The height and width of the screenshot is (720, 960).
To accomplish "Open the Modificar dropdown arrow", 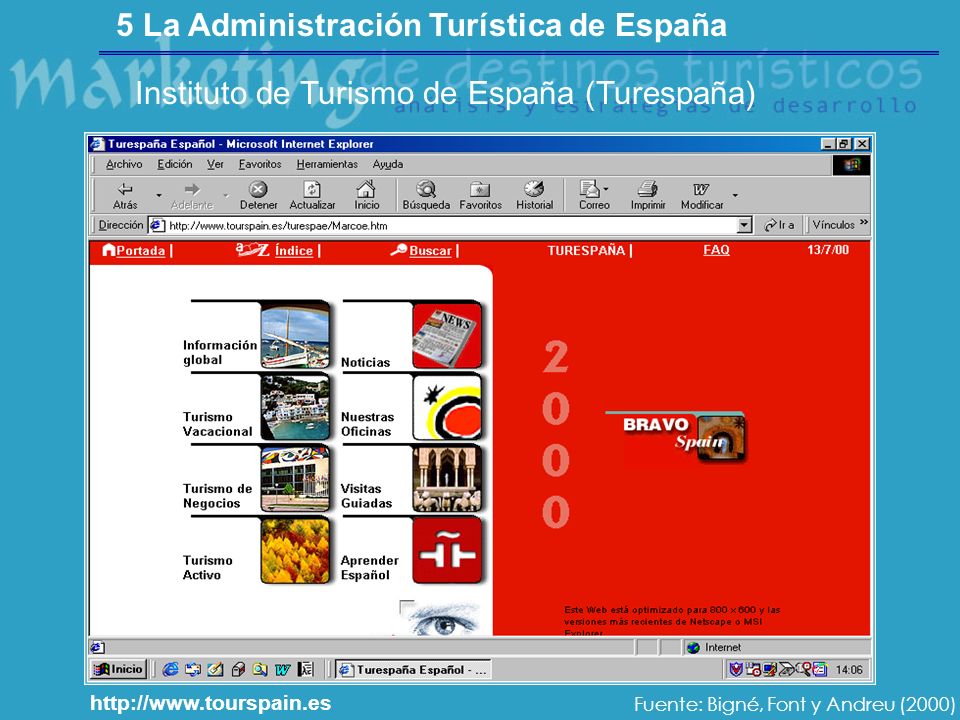I will pyautogui.click(x=735, y=195).
